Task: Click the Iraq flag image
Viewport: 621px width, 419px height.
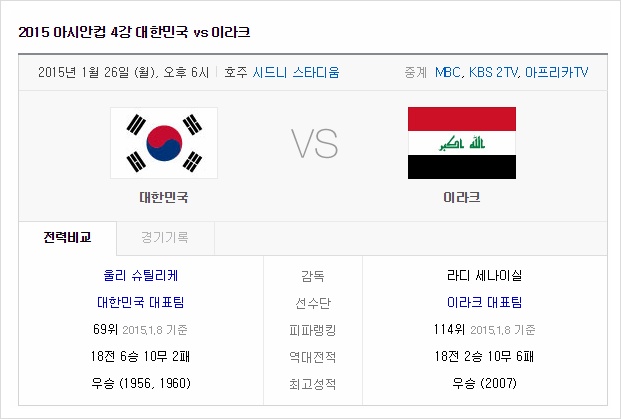Action: 461,143
